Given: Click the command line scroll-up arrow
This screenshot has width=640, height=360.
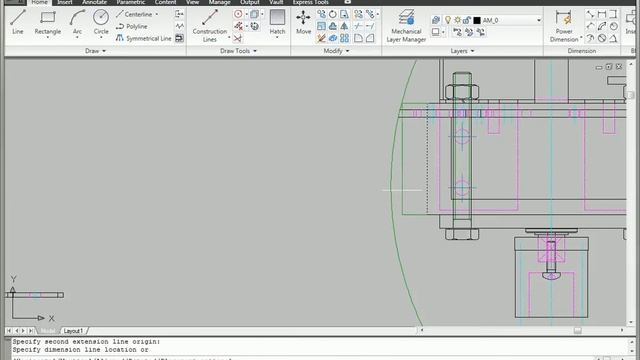Looking at the screenshot, I should click(x=631, y=341).
